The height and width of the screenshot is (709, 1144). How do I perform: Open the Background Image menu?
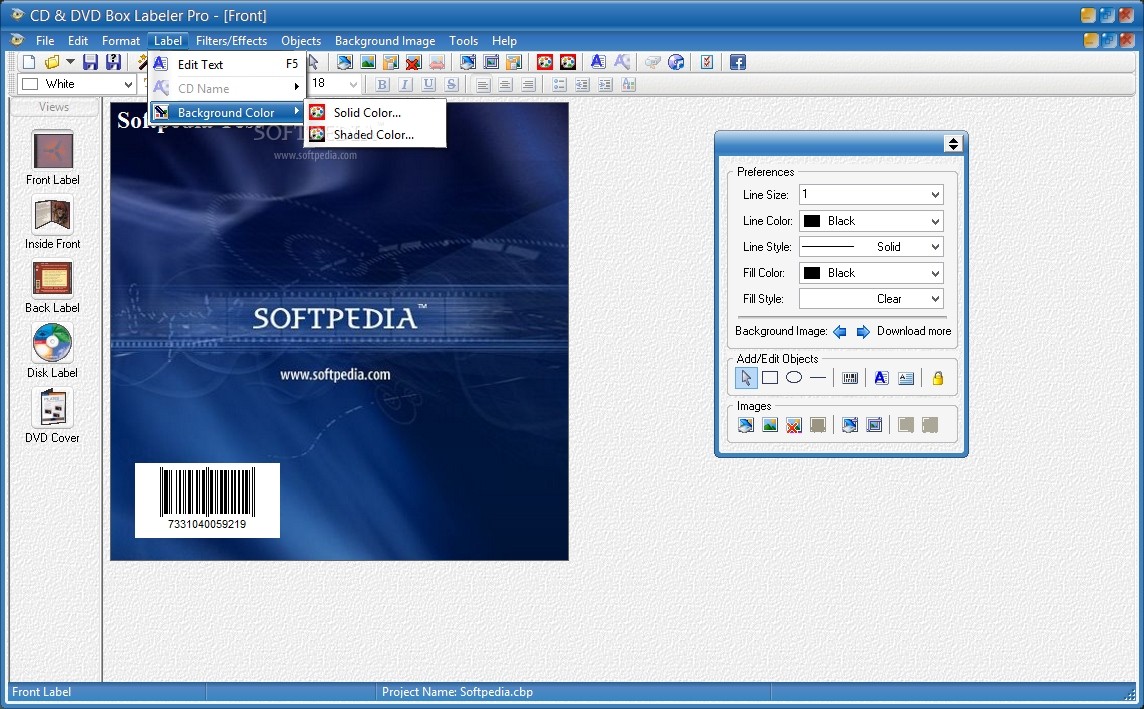point(385,41)
